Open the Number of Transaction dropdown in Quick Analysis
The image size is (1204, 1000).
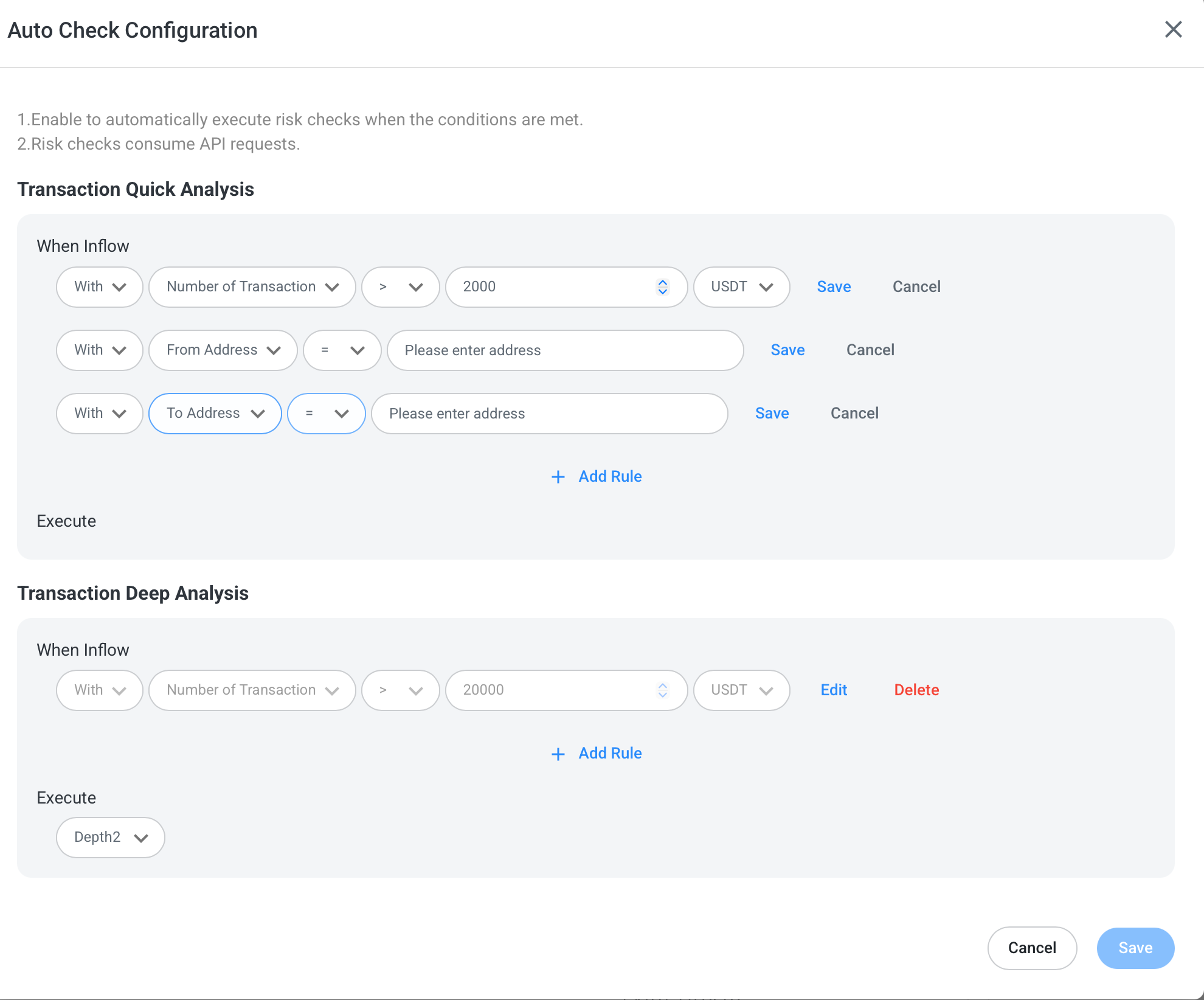tap(252, 287)
